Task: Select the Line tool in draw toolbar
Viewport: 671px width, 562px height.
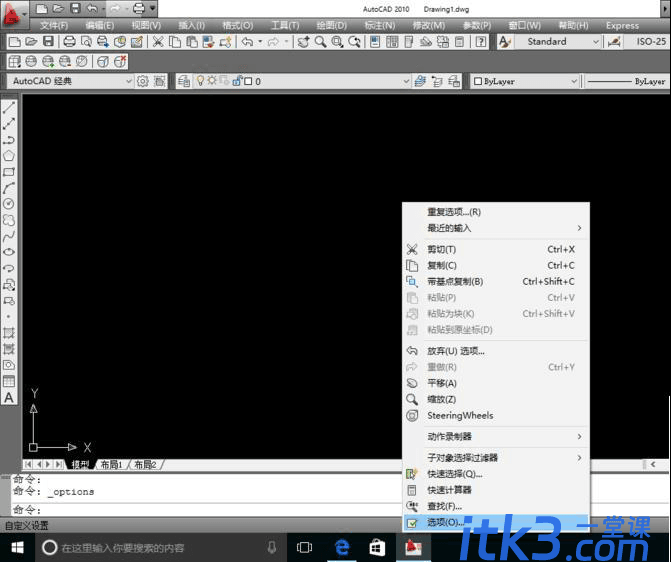Action: tap(9, 107)
